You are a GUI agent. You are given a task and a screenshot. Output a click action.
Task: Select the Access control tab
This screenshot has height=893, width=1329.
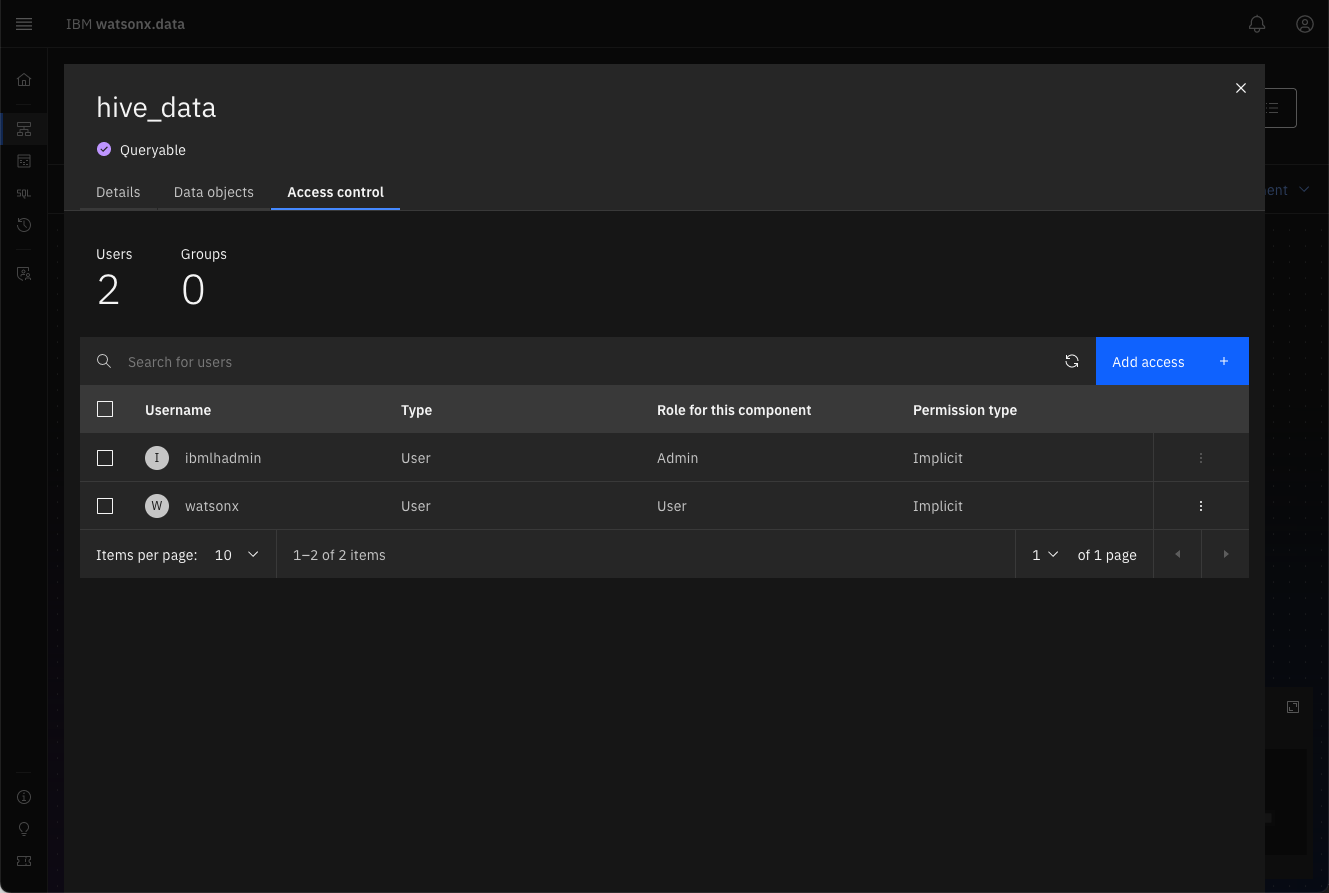click(336, 192)
